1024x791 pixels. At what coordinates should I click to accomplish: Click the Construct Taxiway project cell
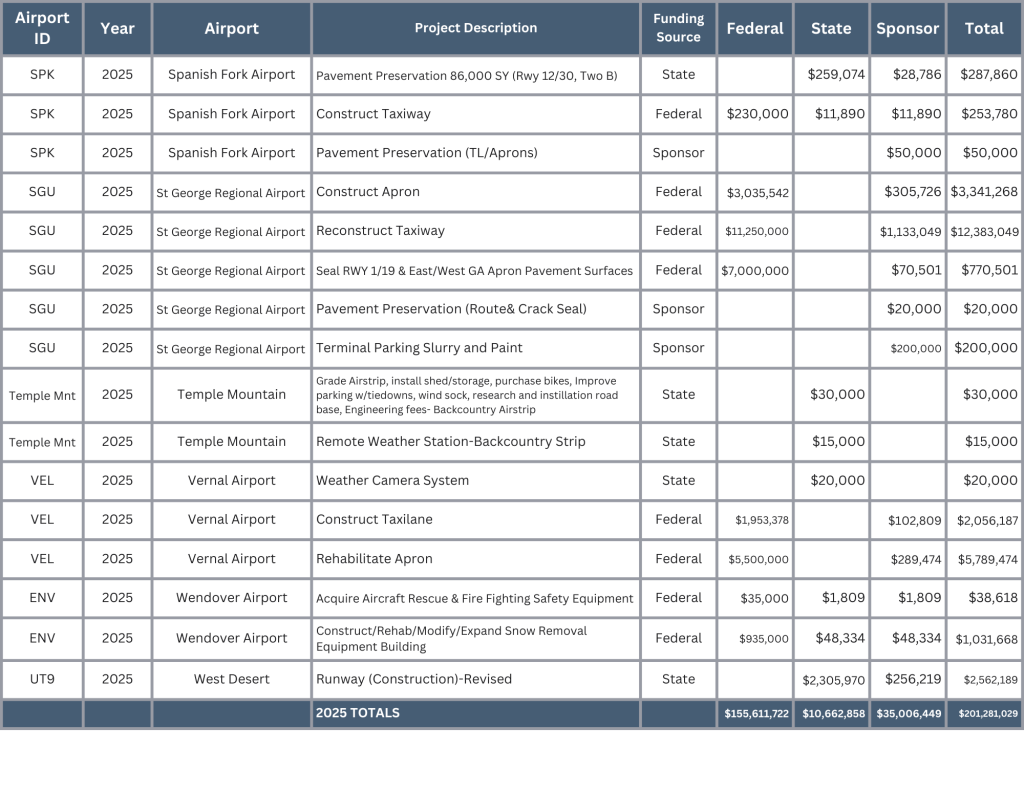[x=475, y=114]
